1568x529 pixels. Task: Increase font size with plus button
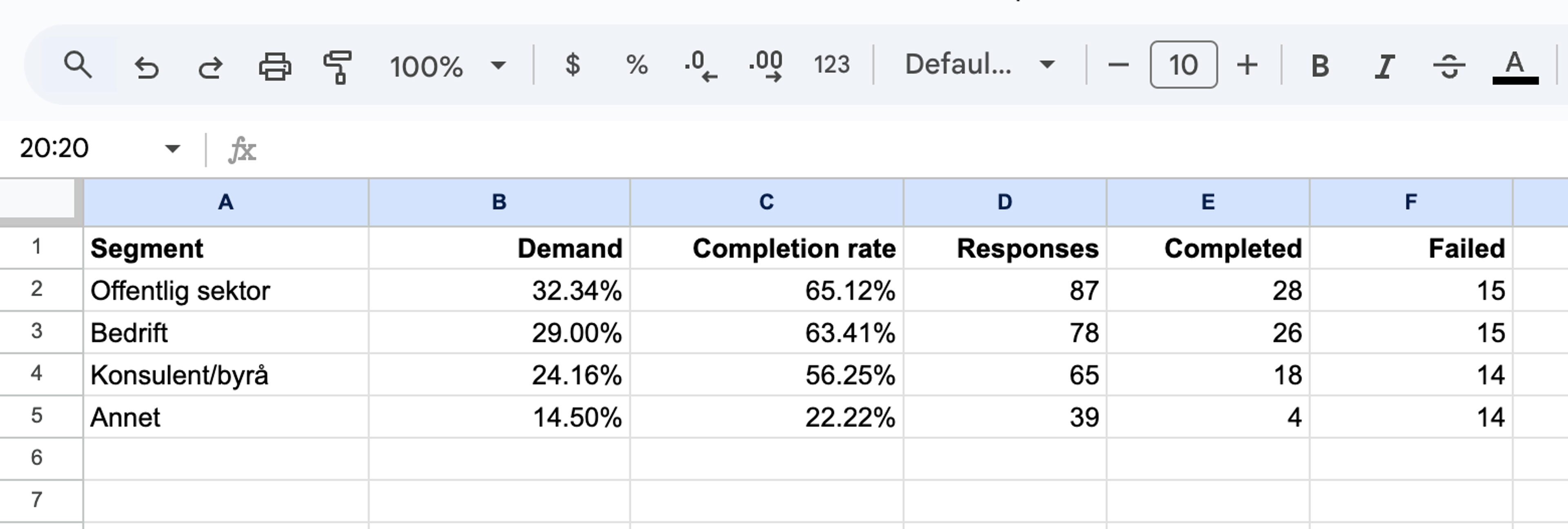1247,65
